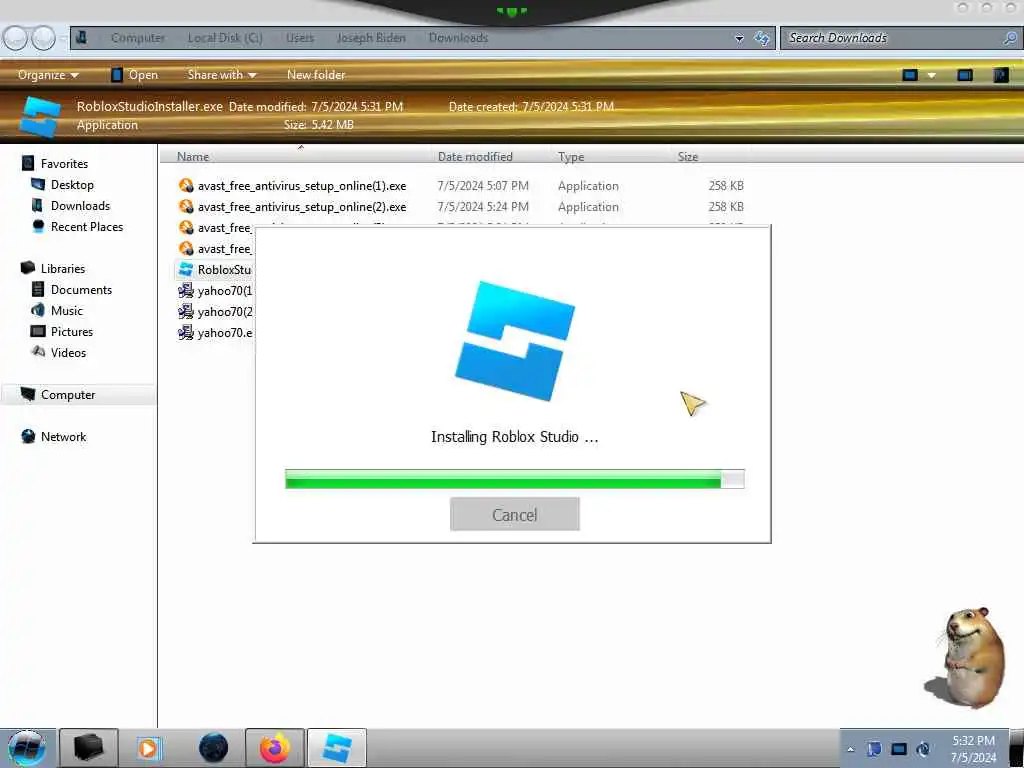The height and width of the screenshot is (768, 1024).
Task: Create a New folder
Action: (x=316, y=75)
